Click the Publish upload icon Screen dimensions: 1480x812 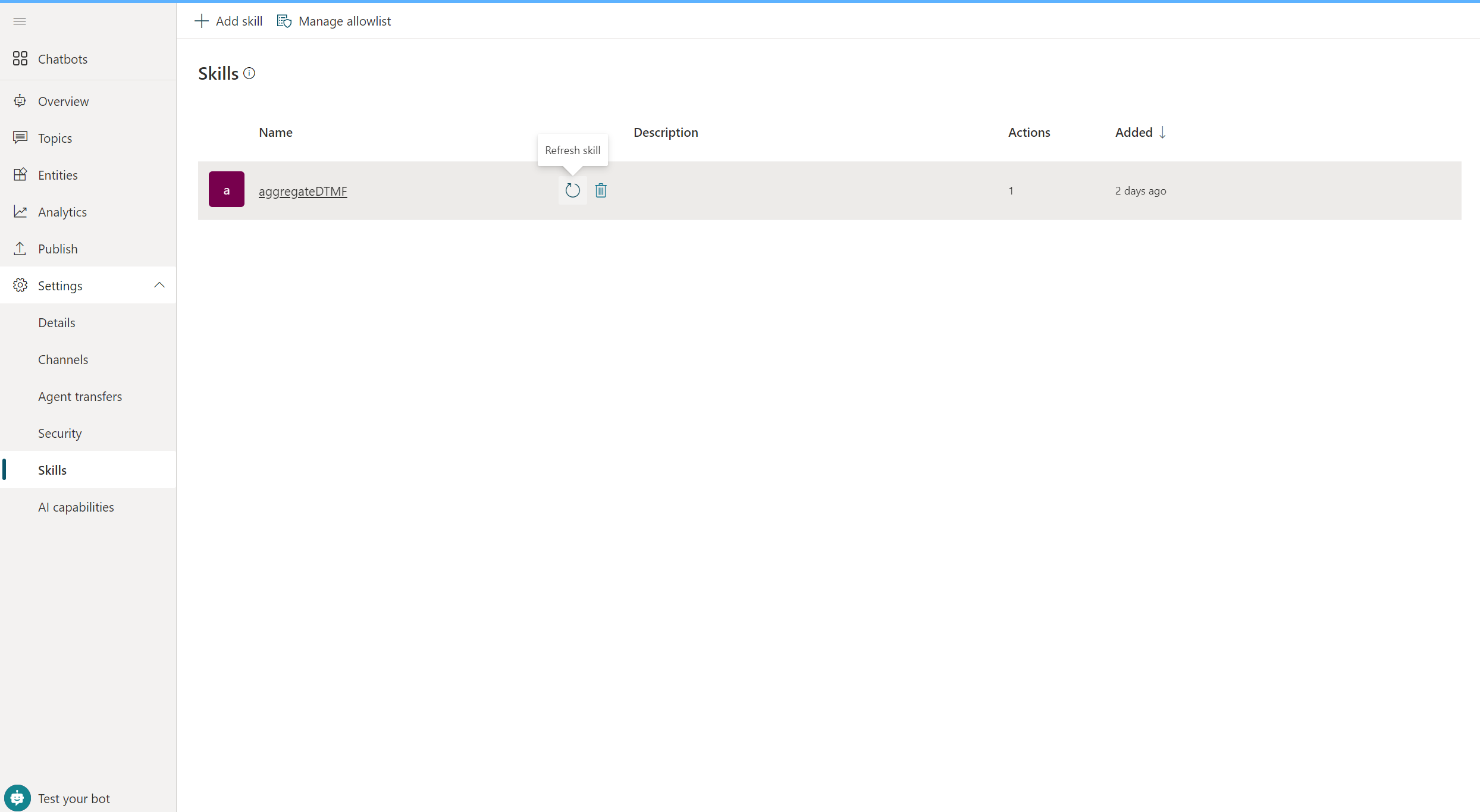point(20,249)
